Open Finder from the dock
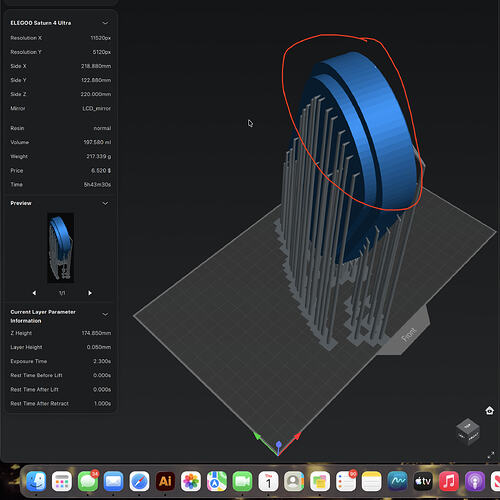Screen dimensions: 500x500 pos(36,481)
